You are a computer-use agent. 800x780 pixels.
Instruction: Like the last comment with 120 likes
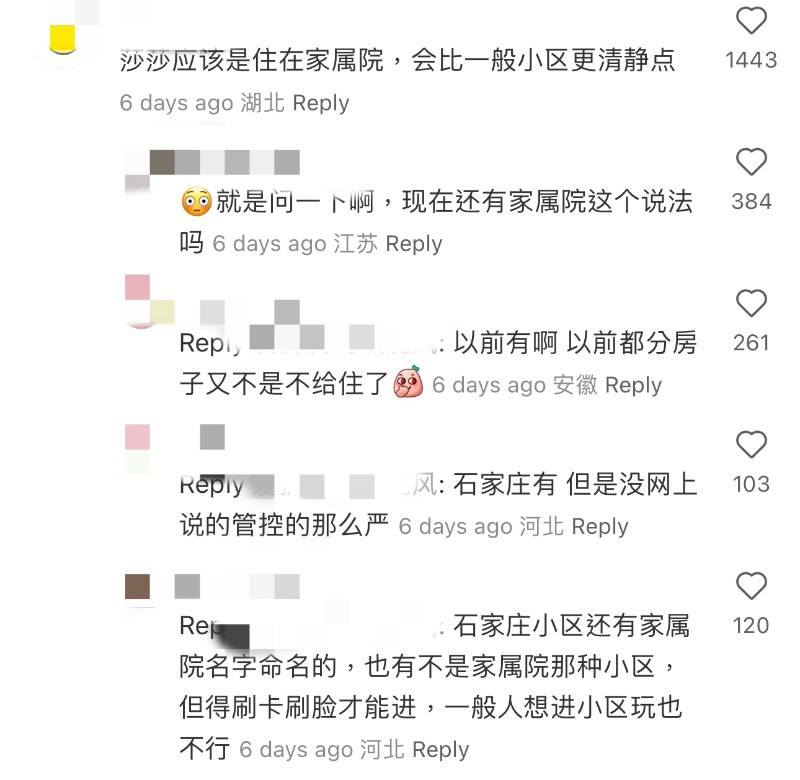751,586
